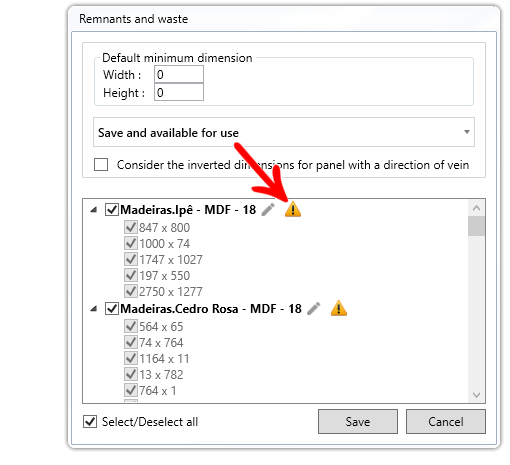
Task: Click the Height input field
Action: coord(179,92)
